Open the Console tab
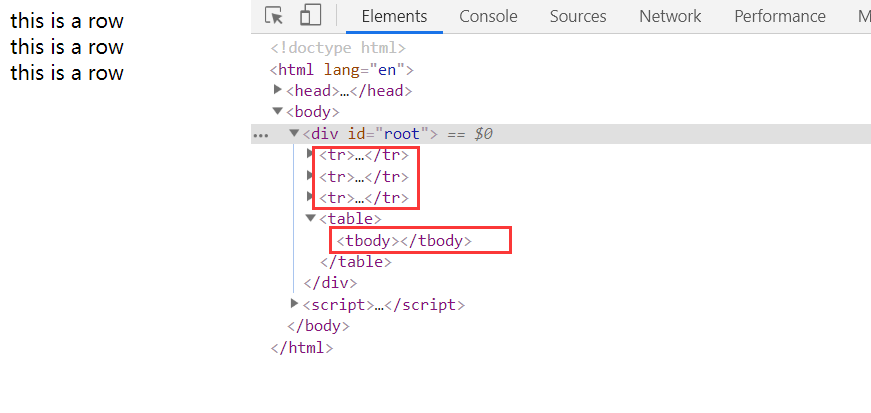This screenshot has height=413, width=871. 488,17
